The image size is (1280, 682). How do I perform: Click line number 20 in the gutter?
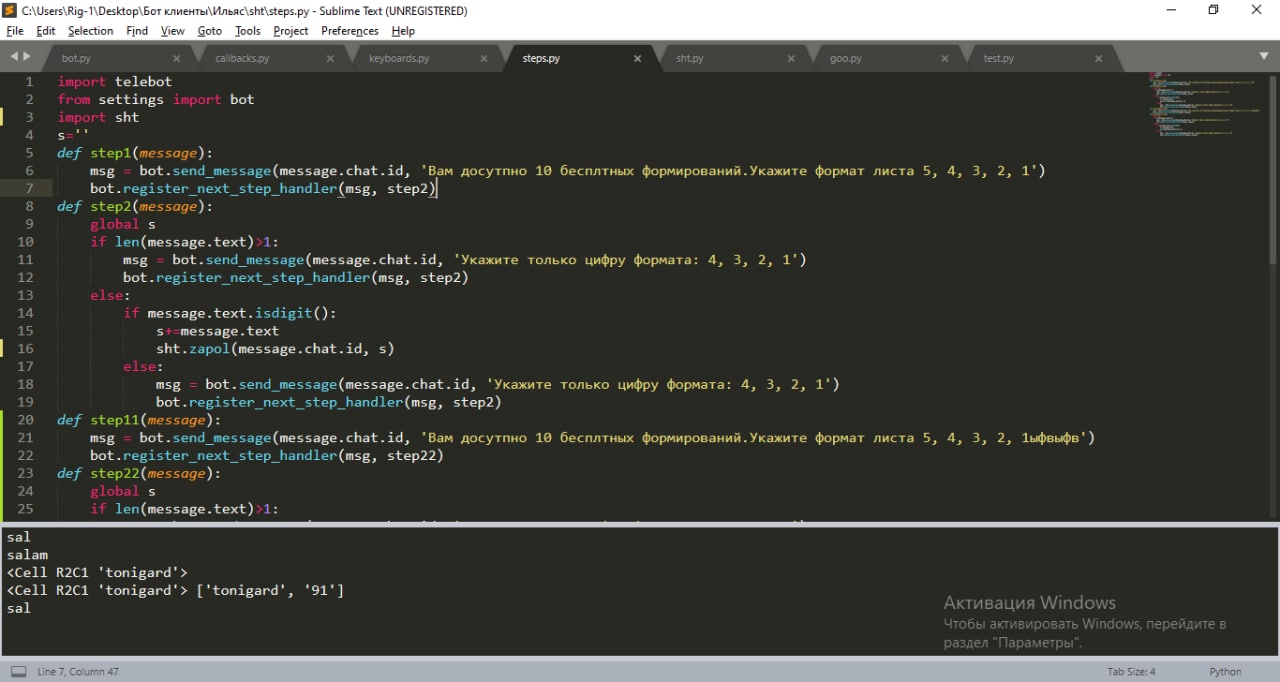pos(26,420)
